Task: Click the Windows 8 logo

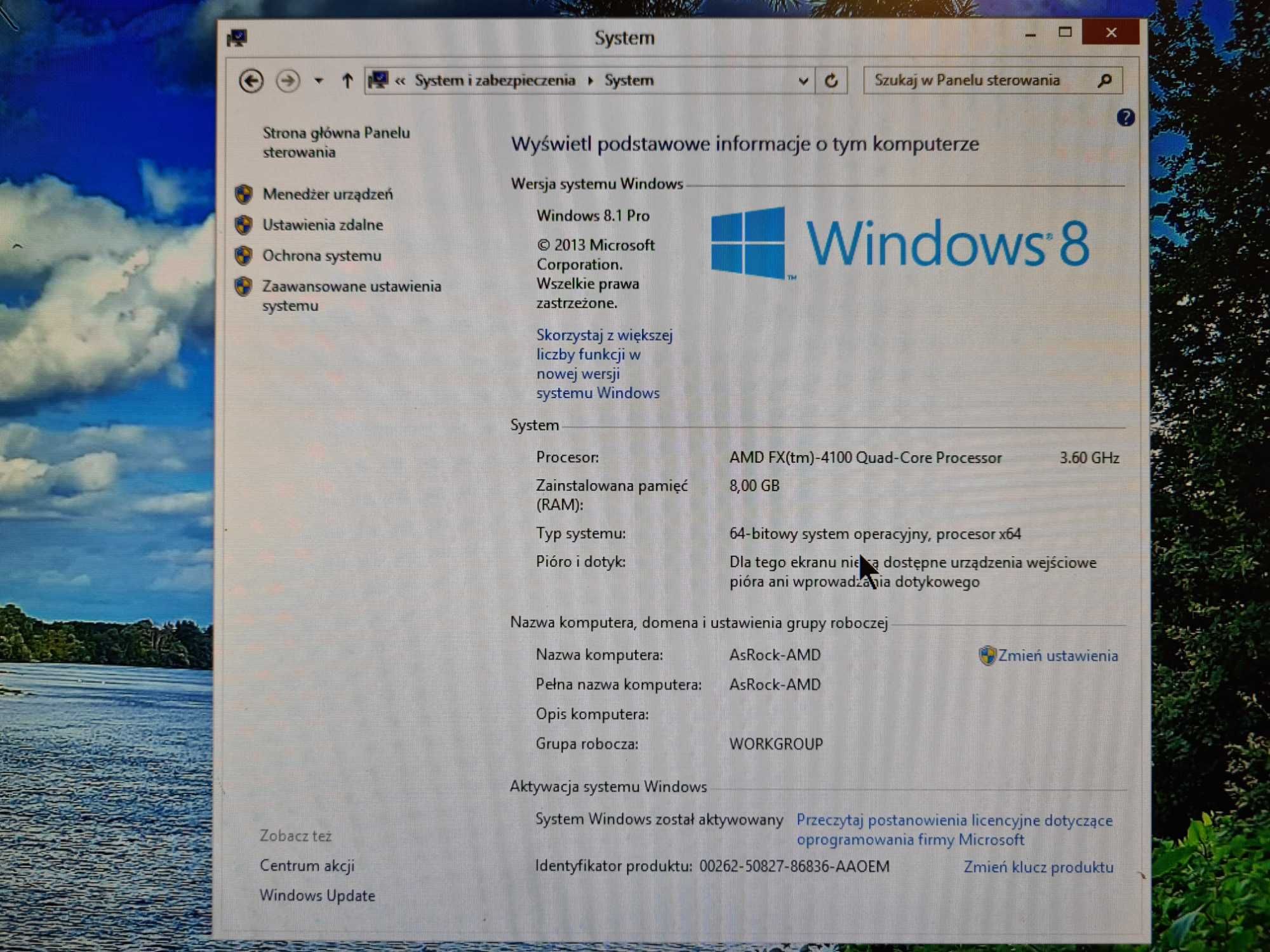Action: [900, 244]
